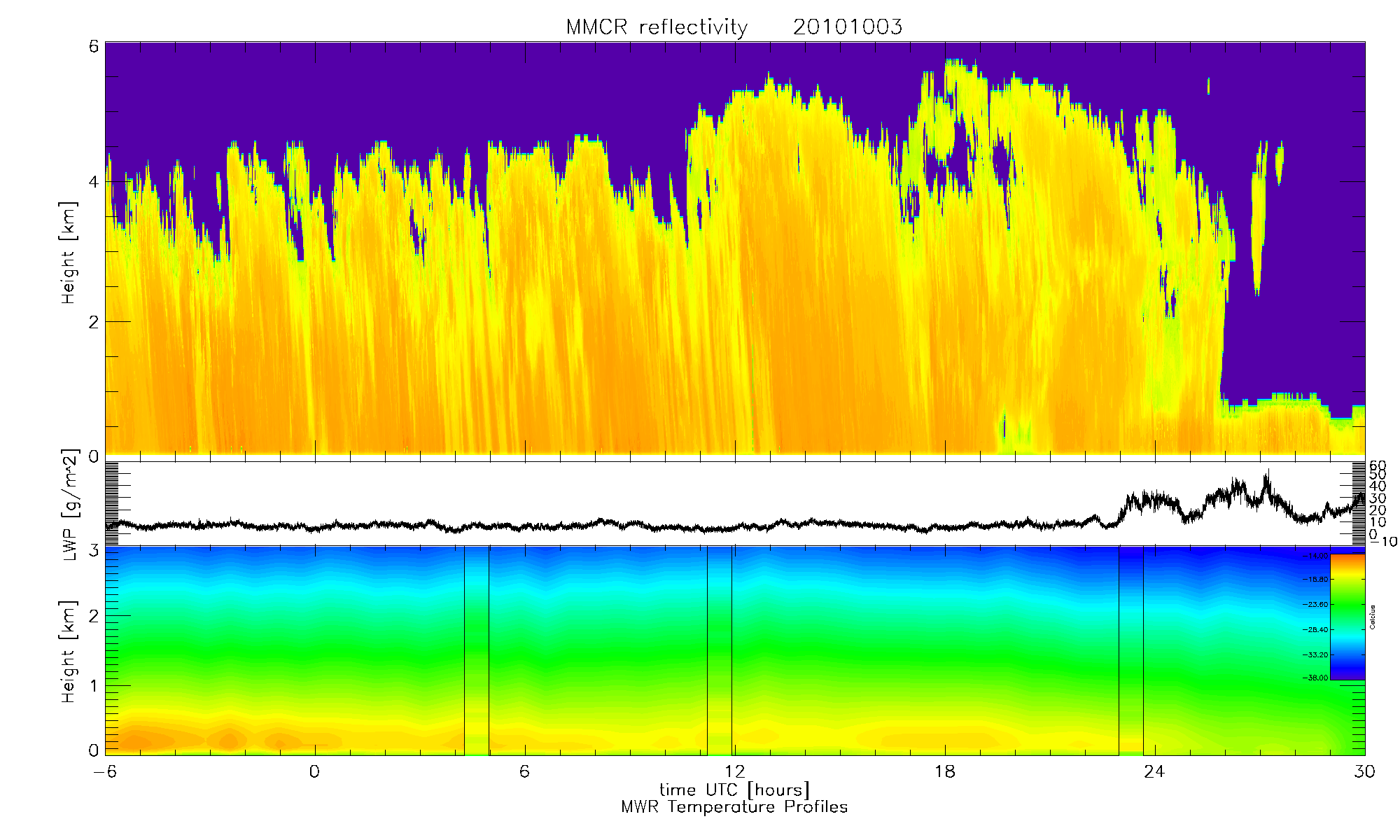Viewport: 1400px width, 840px height.
Task: Click the 6 km tick on top panel
Action: 93,45
